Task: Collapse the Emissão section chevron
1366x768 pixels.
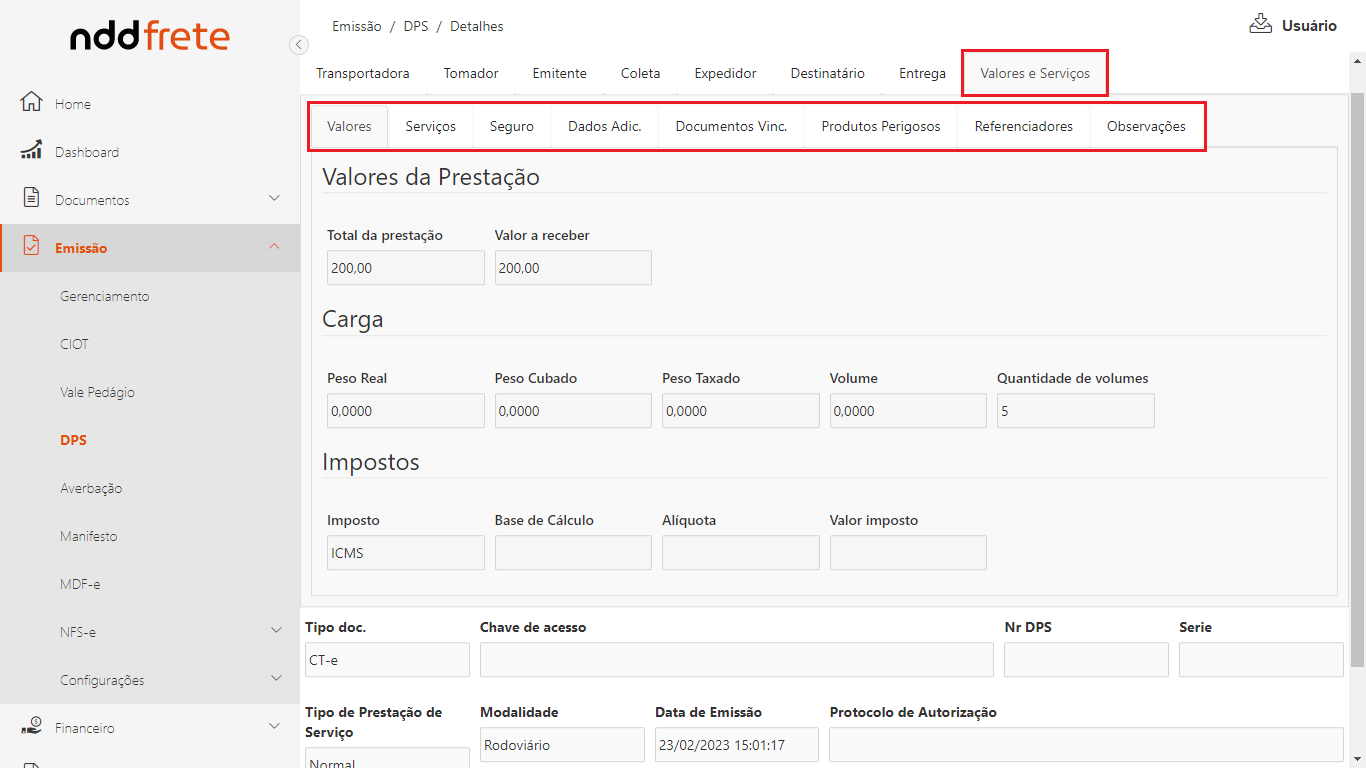Action: coord(274,247)
